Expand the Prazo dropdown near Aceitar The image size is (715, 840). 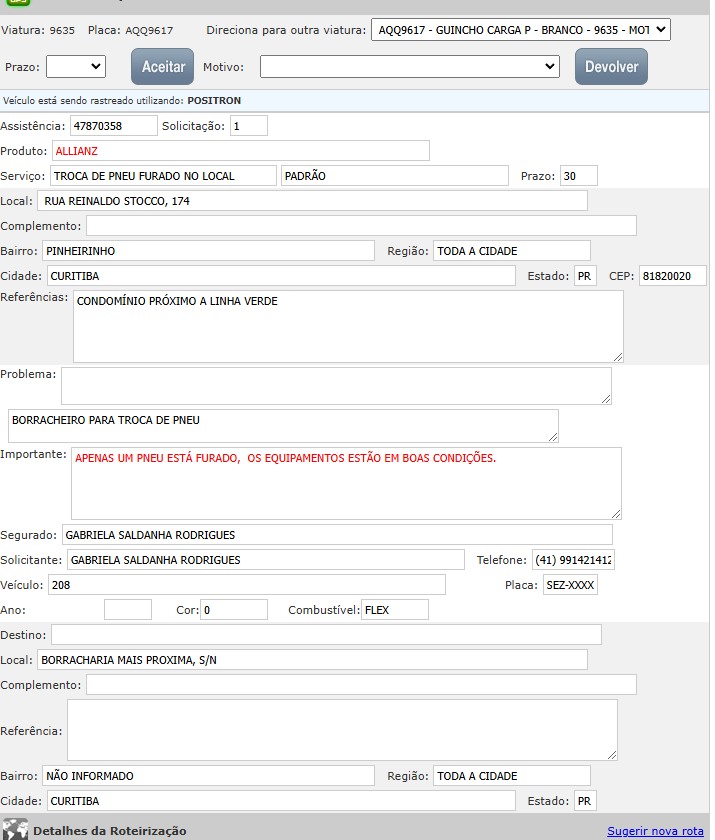[75, 67]
